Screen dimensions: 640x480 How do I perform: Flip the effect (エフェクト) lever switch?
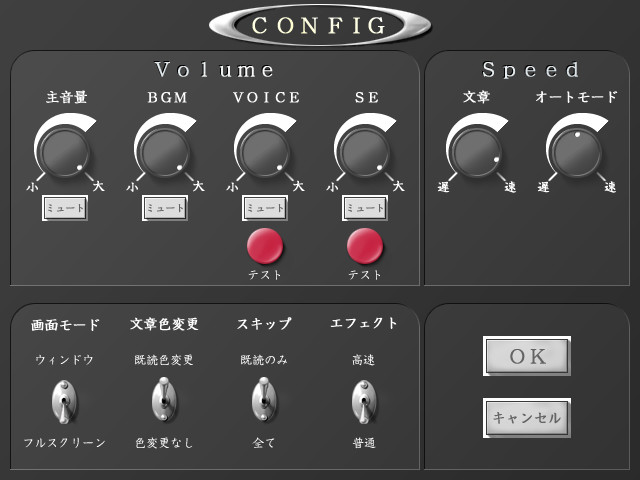tap(364, 401)
